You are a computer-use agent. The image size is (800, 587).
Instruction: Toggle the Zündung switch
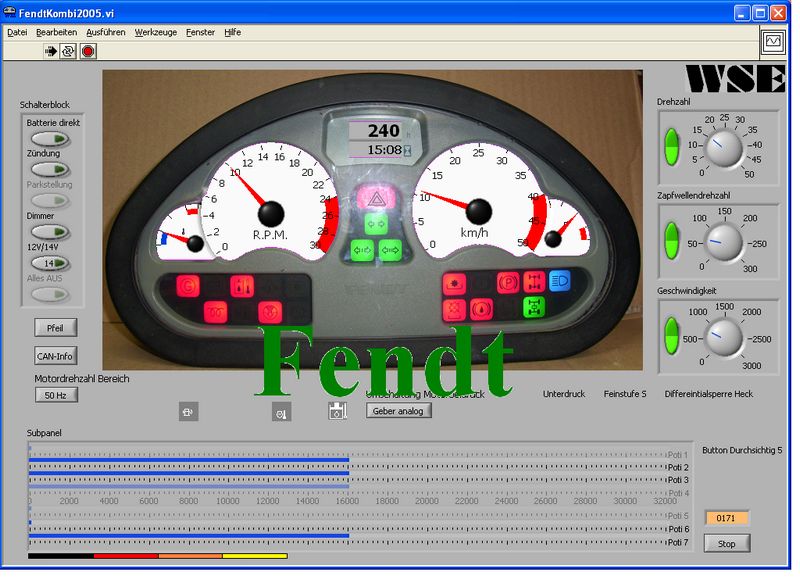pyautogui.click(x=50, y=169)
